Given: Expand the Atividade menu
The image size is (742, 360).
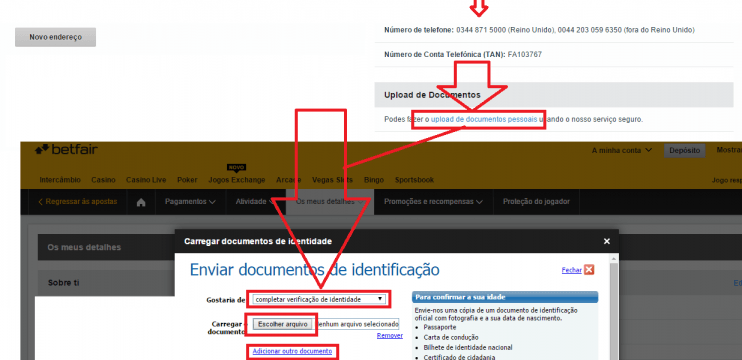Looking at the screenshot, I should [x=256, y=202].
